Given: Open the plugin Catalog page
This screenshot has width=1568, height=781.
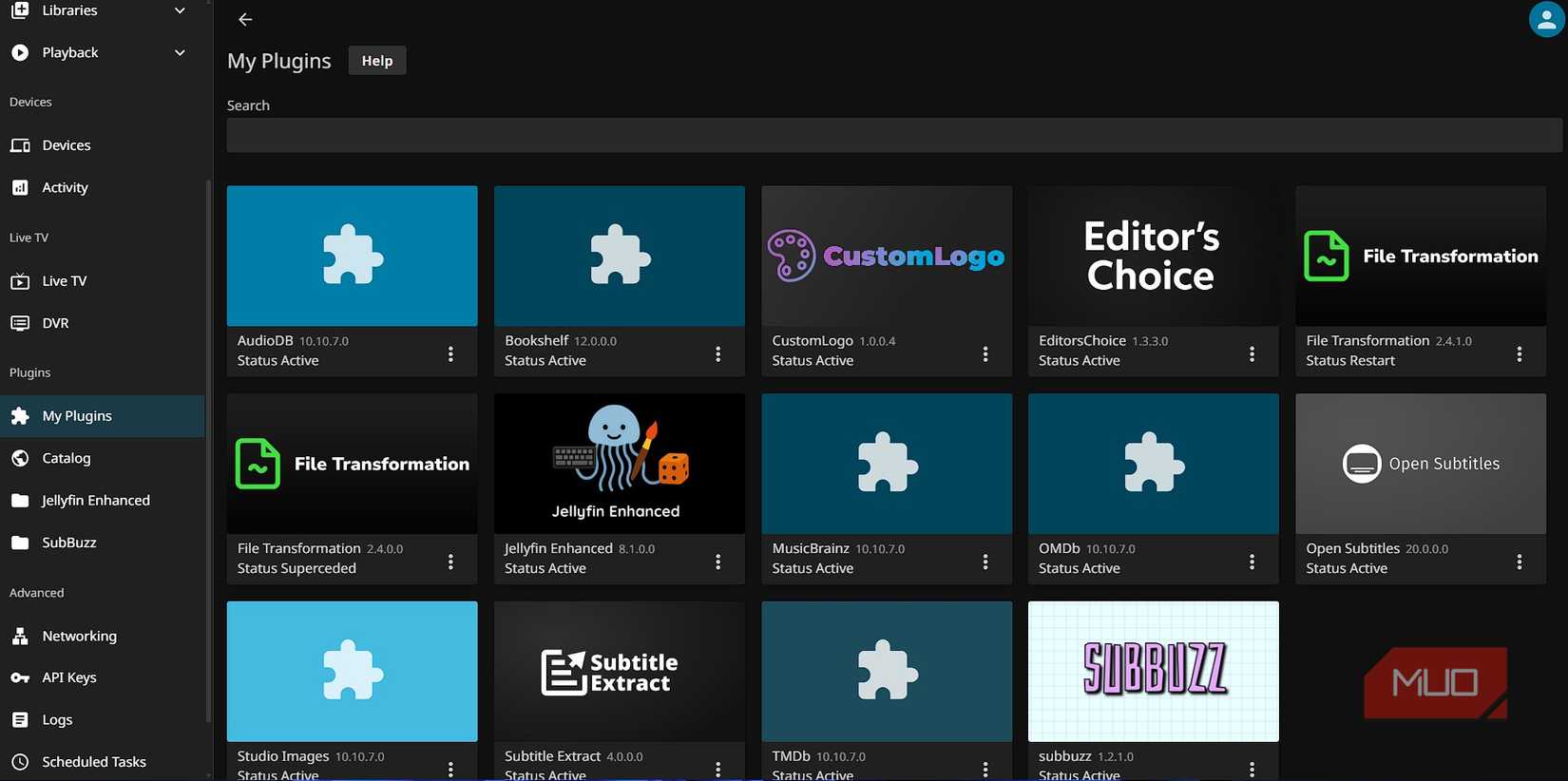Looking at the screenshot, I should click(x=103, y=458).
